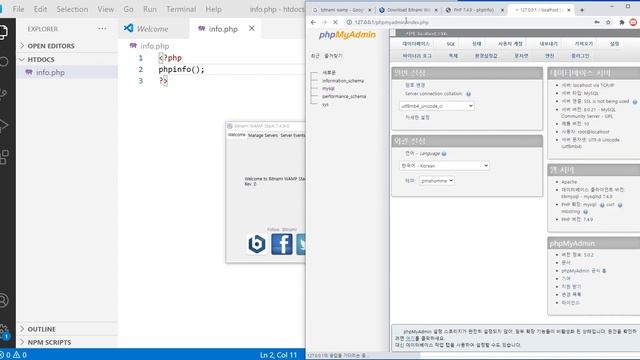This screenshot has width=640, height=360.
Task: Open the Help menu in VS Code
Action: [x=213, y=9]
